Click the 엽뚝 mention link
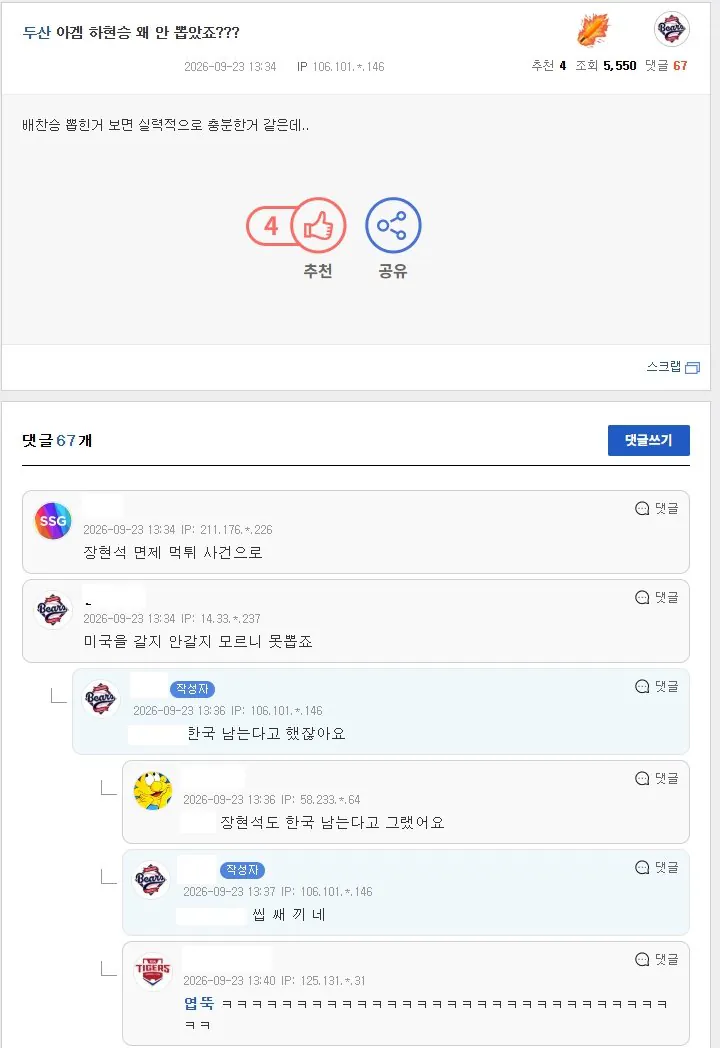The image size is (720, 1048). tap(199, 1003)
